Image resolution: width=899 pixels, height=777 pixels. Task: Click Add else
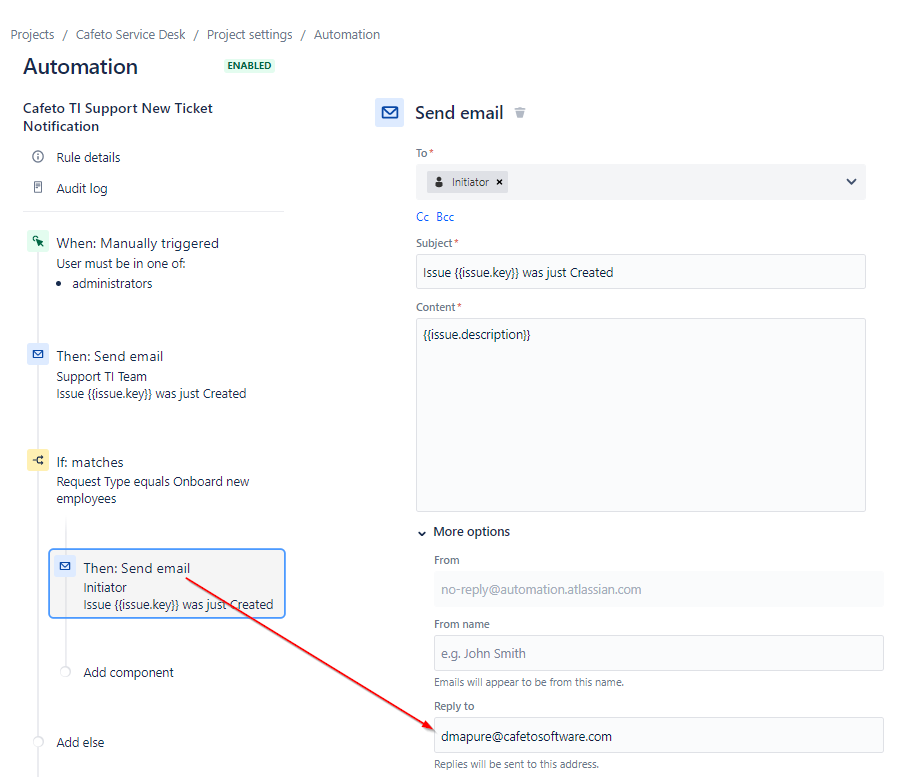click(80, 742)
